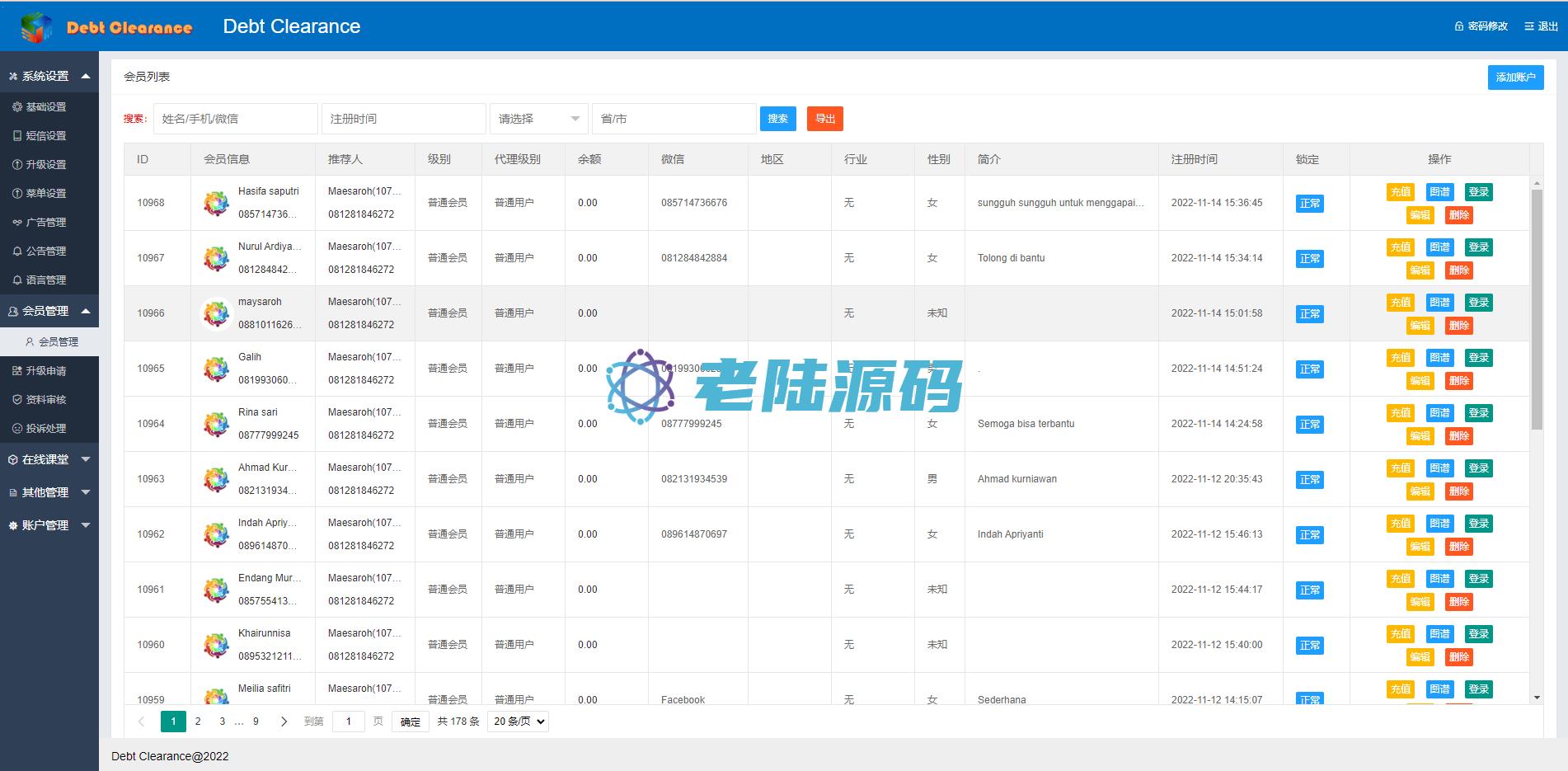Toggle 正常 lock status for member 10966

click(1309, 314)
